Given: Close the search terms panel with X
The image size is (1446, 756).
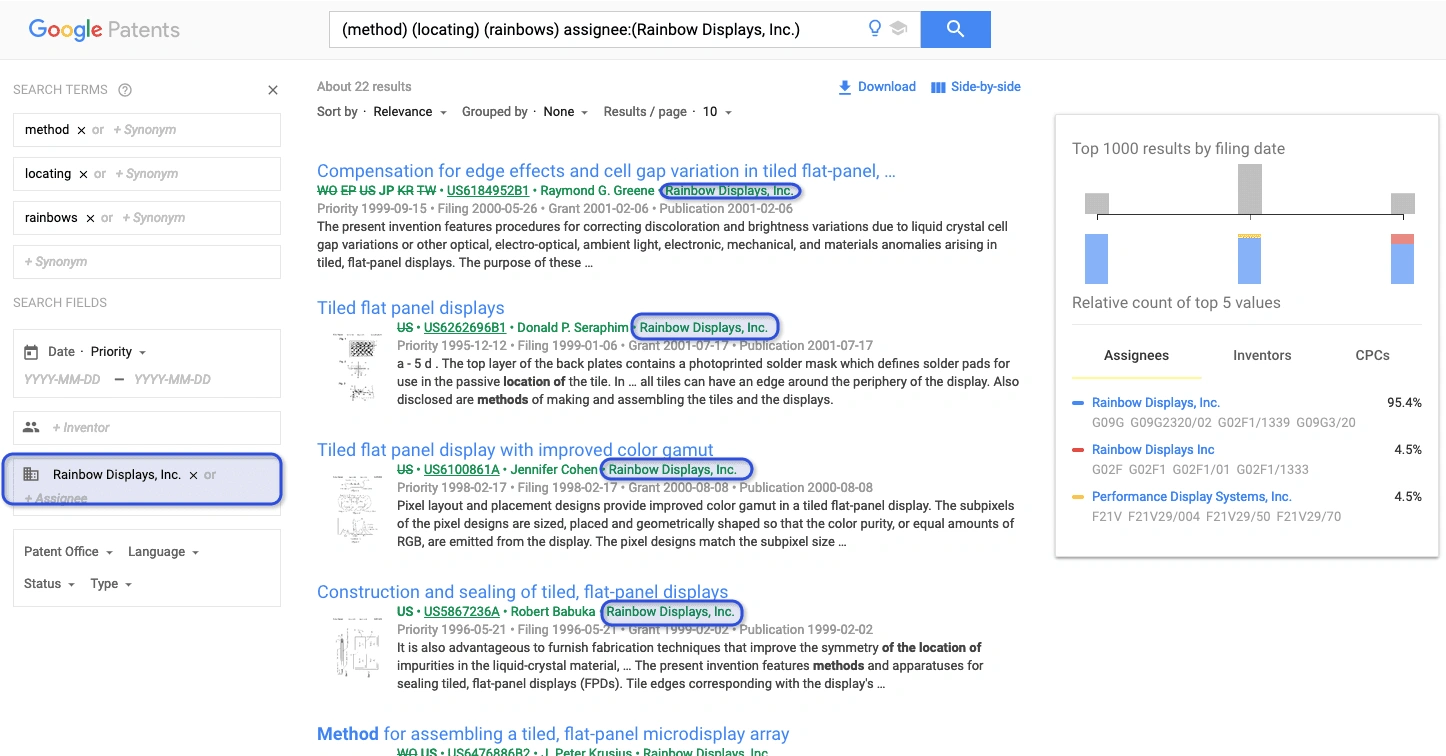Looking at the screenshot, I should (273, 90).
